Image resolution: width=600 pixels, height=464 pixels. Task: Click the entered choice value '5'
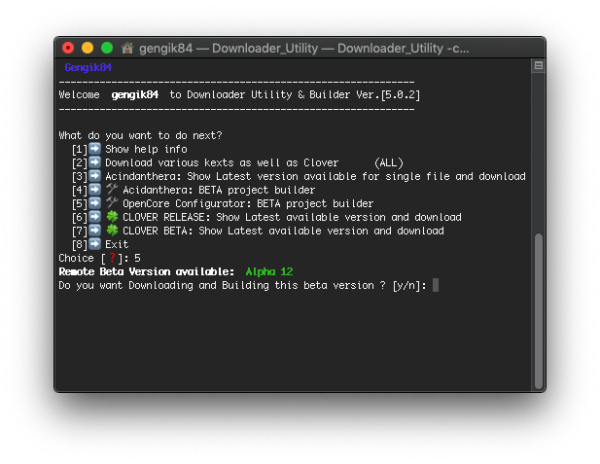(137, 258)
